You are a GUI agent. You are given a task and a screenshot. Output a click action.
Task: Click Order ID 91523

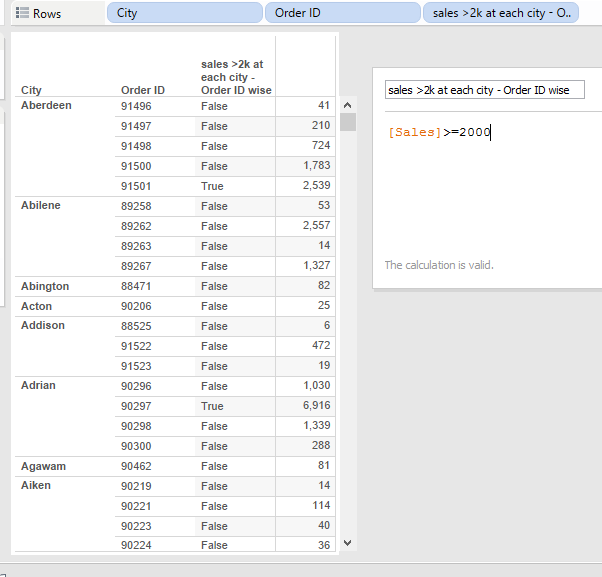pos(136,366)
